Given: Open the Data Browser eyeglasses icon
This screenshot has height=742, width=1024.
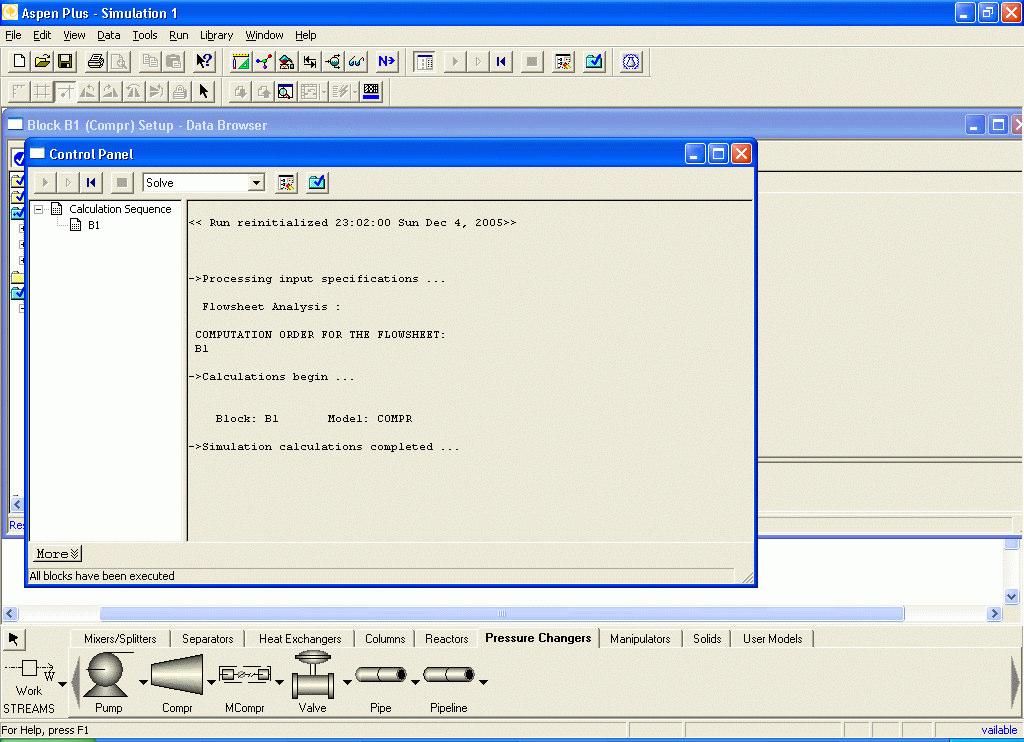Looking at the screenshot, I should 356,61.
